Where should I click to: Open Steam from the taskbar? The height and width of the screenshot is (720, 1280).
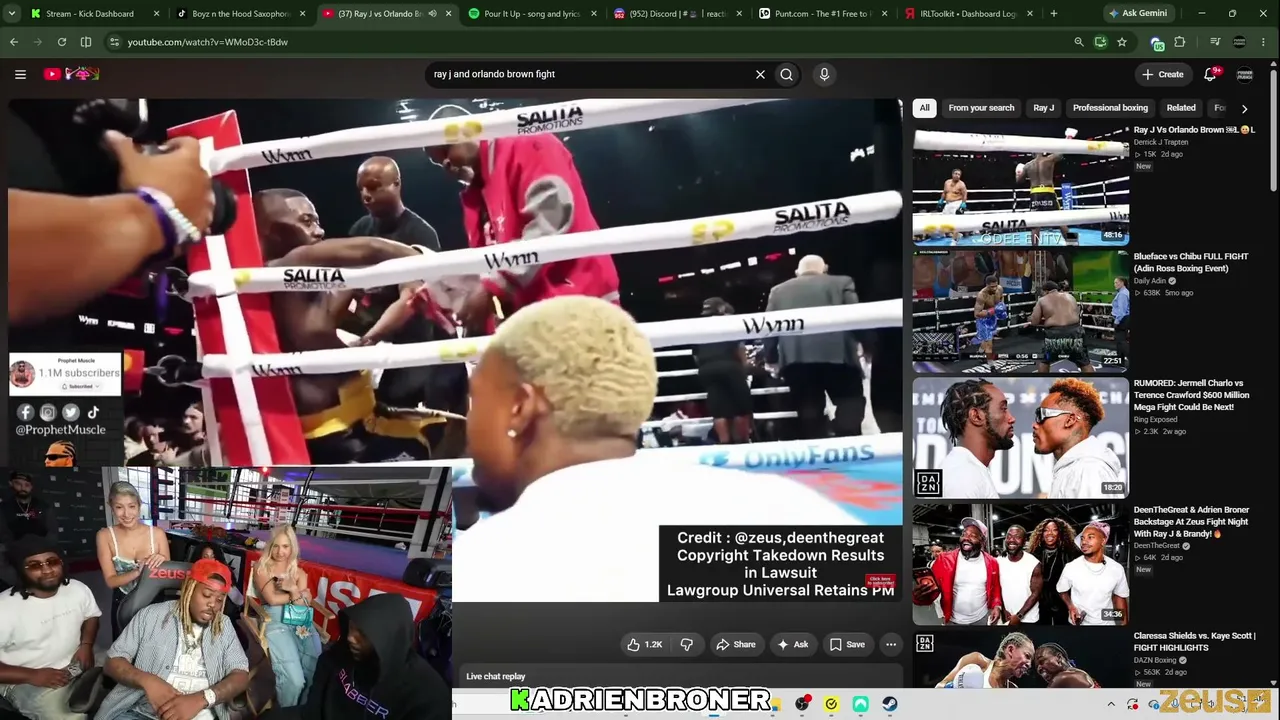click(x=890, y=704)
